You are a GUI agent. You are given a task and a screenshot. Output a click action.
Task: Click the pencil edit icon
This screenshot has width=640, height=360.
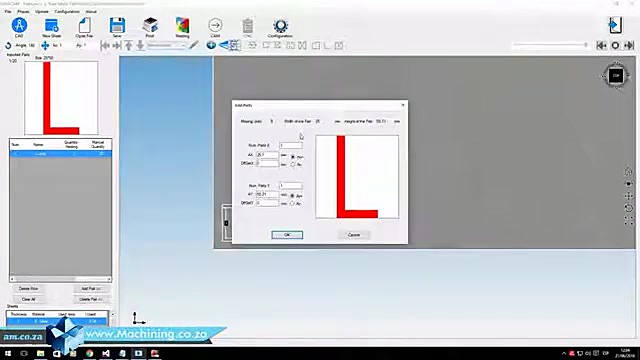click(x=194, y=45)
